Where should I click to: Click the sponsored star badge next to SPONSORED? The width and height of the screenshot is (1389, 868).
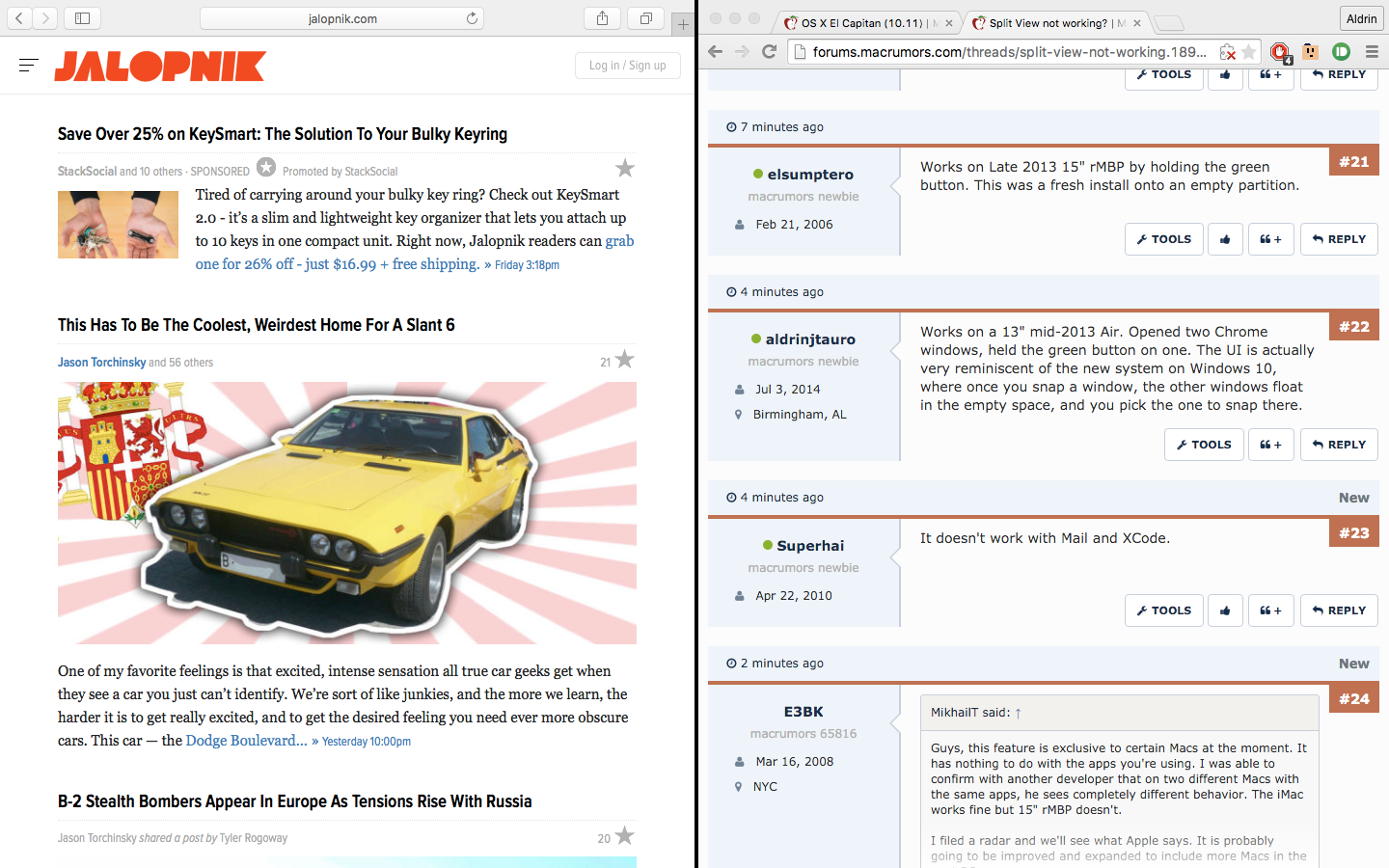point(266,167)
